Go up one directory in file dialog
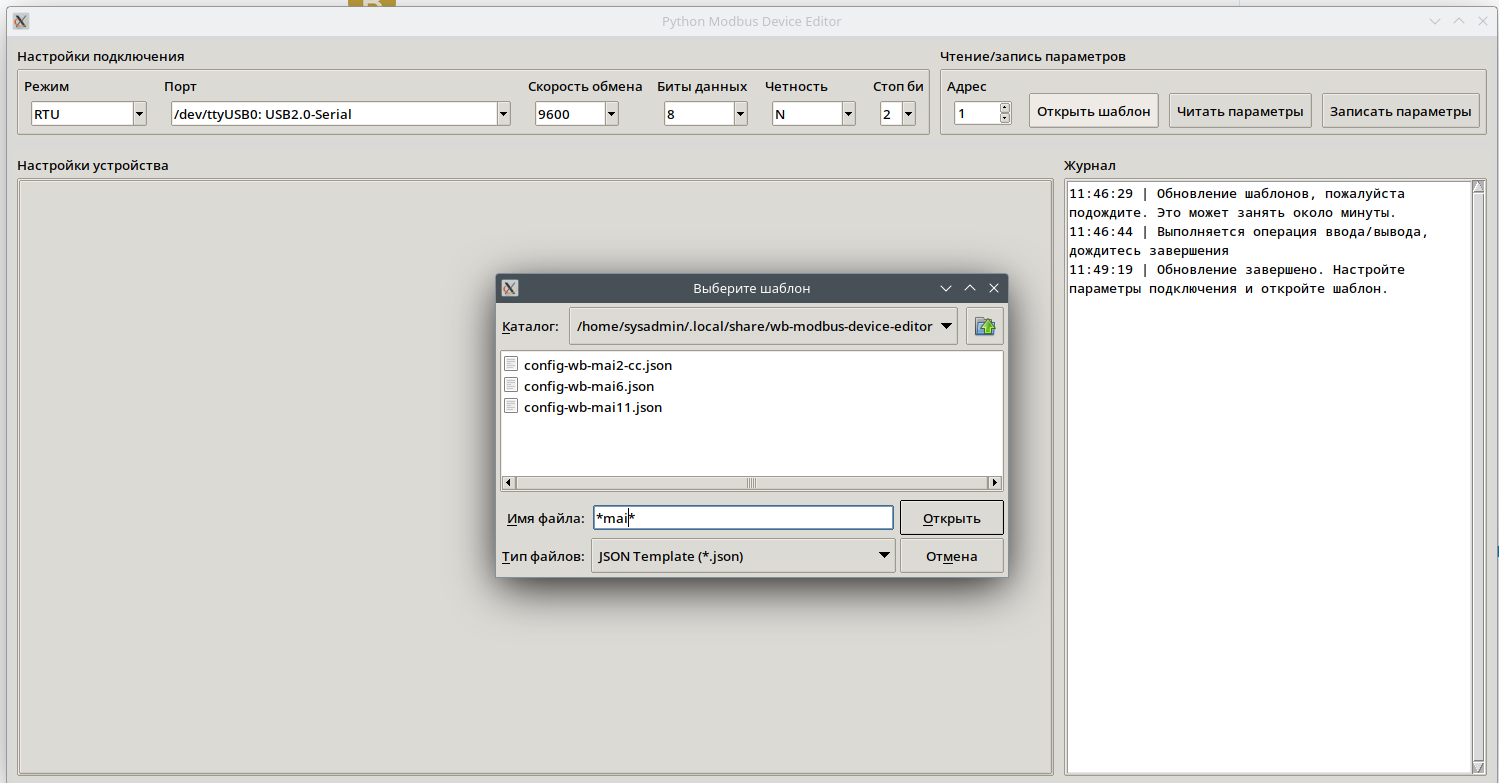 pos(985,326)
